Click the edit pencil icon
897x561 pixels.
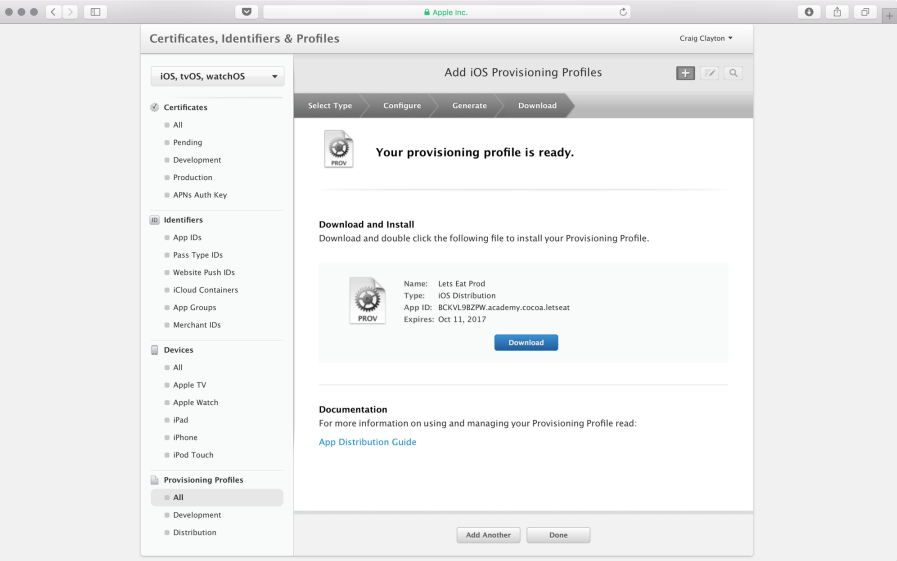pos(709,73)
